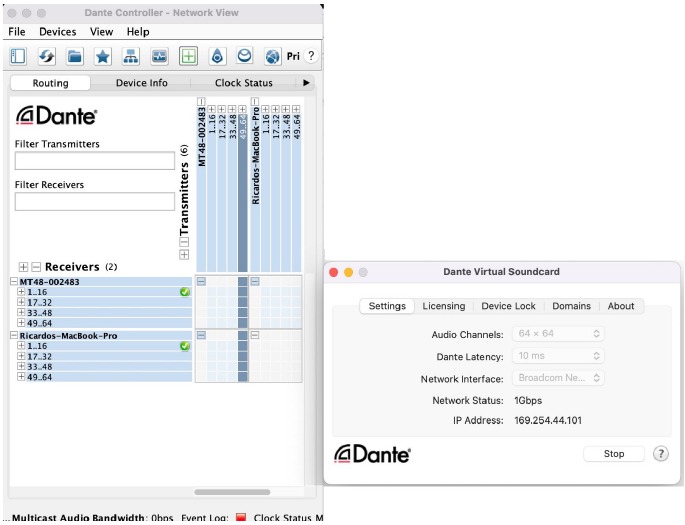Collapse all transmitters with minus below Transmitters
This screenshot has width=685, height=525.
click(x=184, y=242)
